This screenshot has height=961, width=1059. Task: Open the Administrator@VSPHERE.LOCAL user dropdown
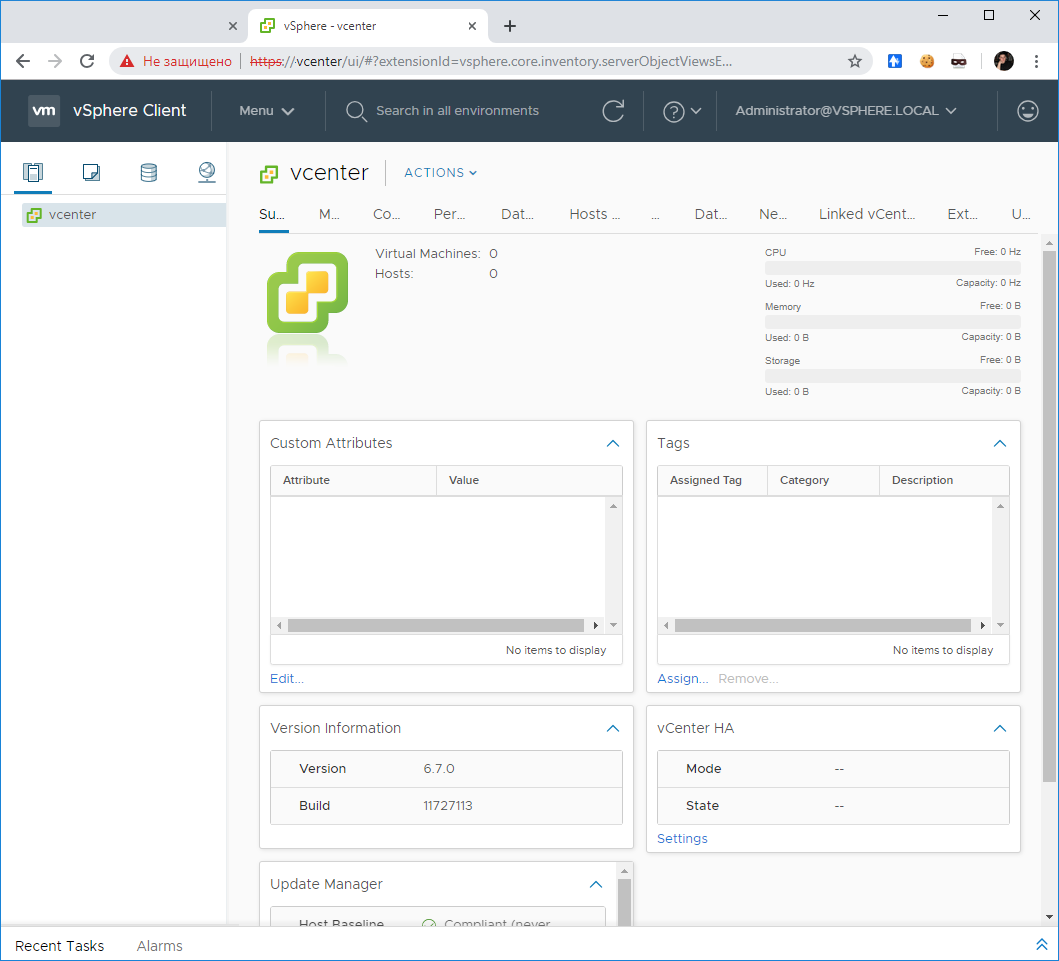tap(846, 111)
